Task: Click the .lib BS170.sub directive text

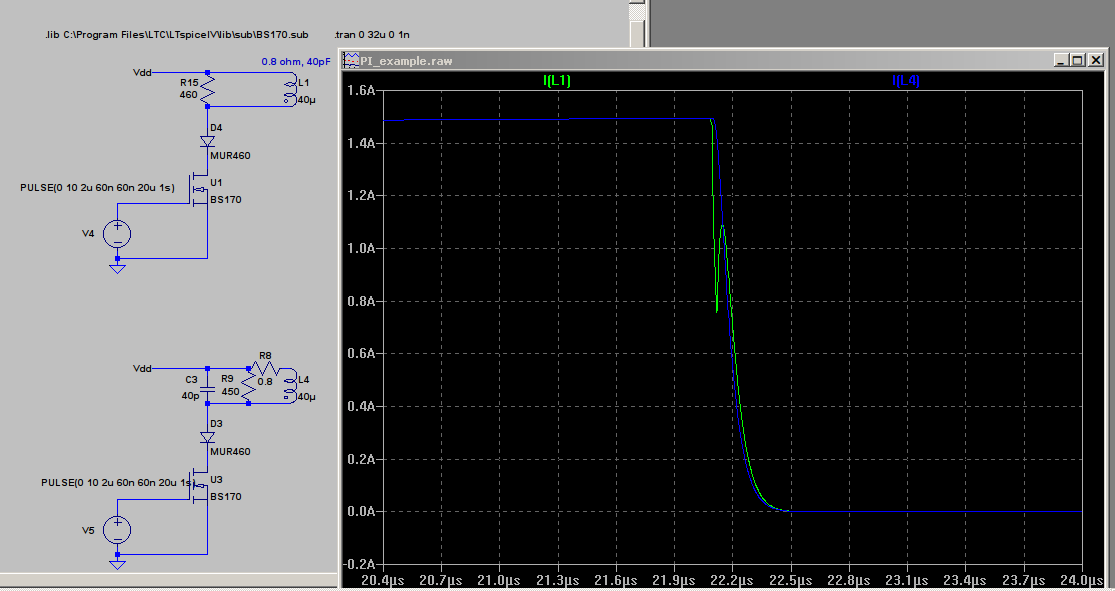Action: coord(175,34)
